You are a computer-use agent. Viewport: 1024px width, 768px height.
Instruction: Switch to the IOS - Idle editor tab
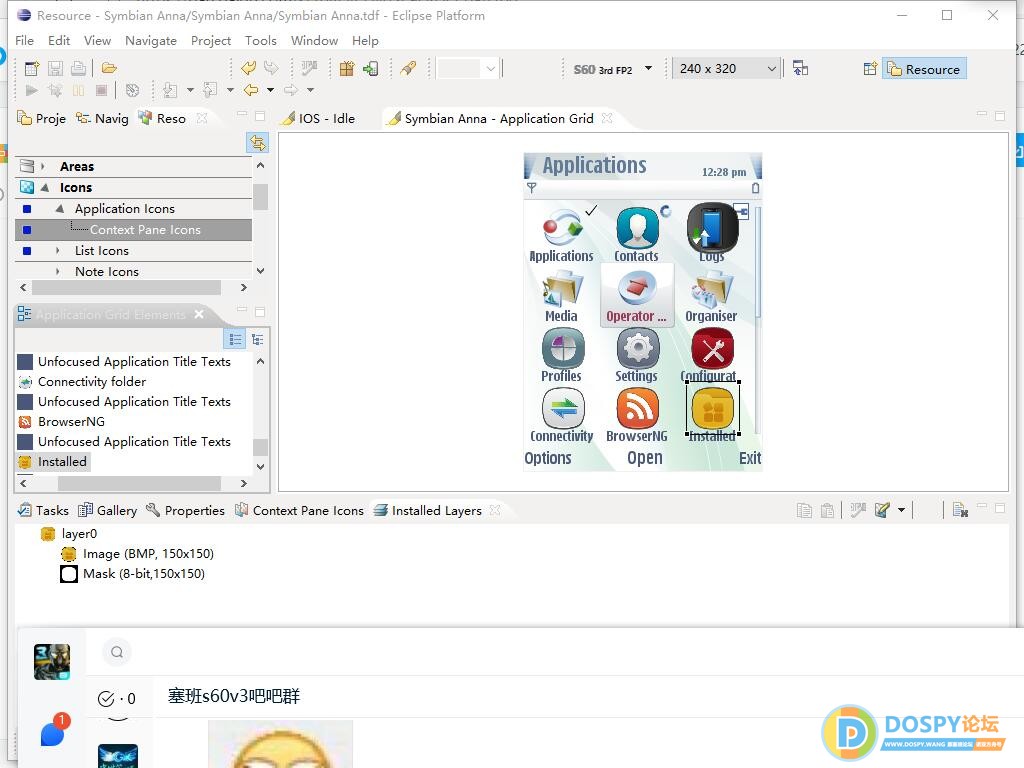pos(318,118)
